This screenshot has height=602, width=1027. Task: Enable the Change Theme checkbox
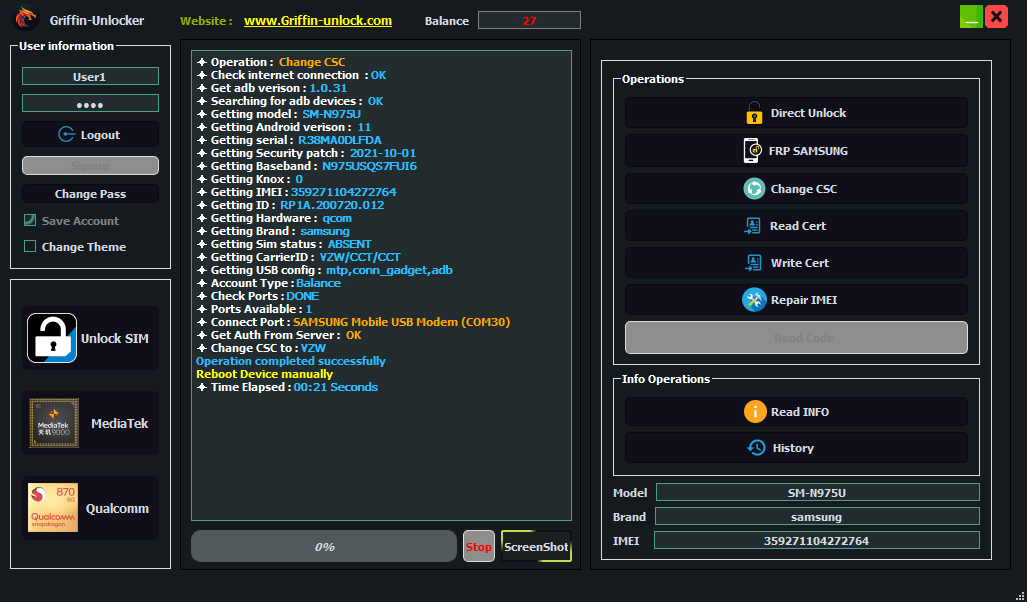[29, 246]
